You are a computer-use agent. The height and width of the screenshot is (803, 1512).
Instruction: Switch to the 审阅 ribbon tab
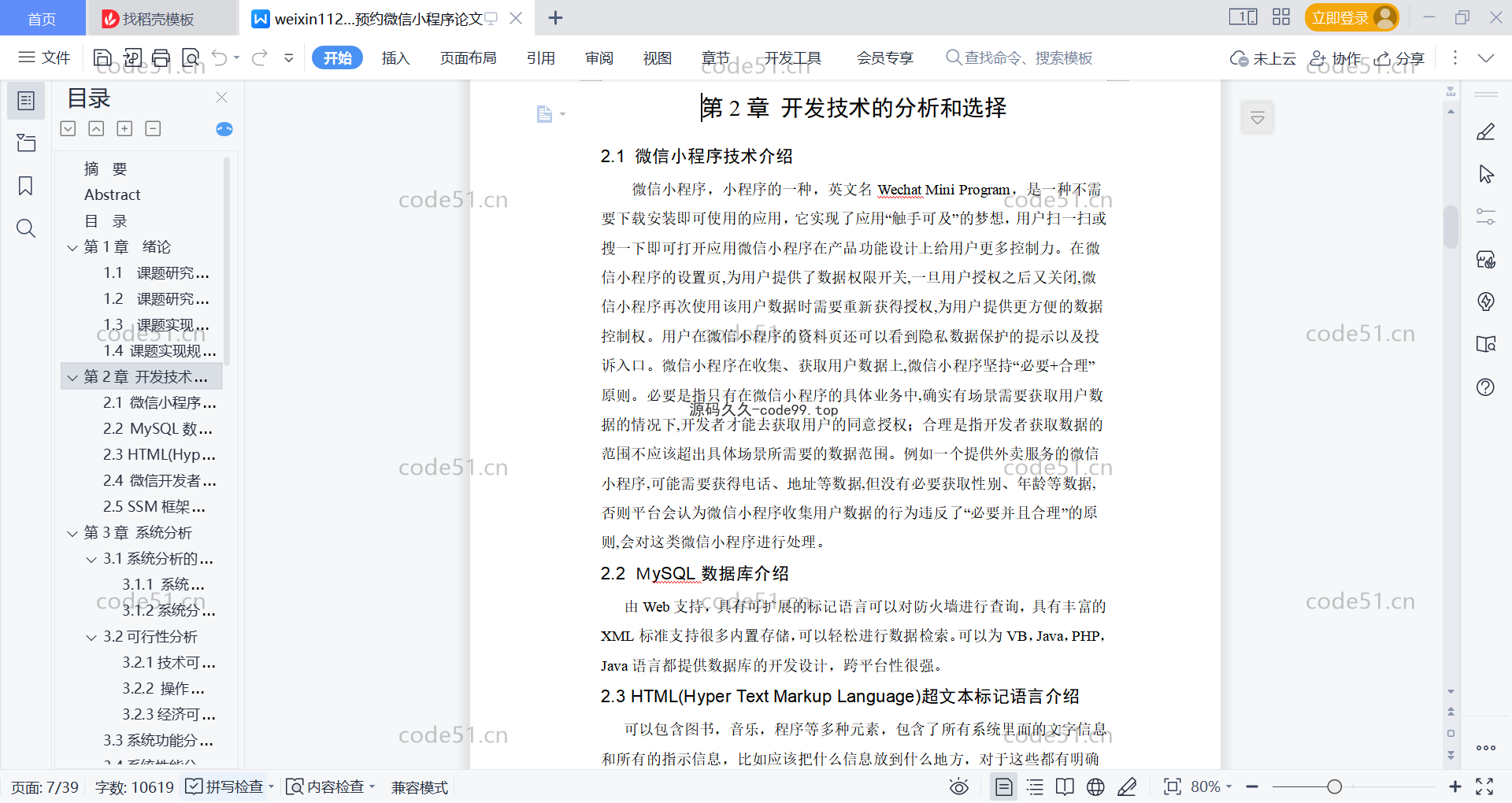(599, 57)
